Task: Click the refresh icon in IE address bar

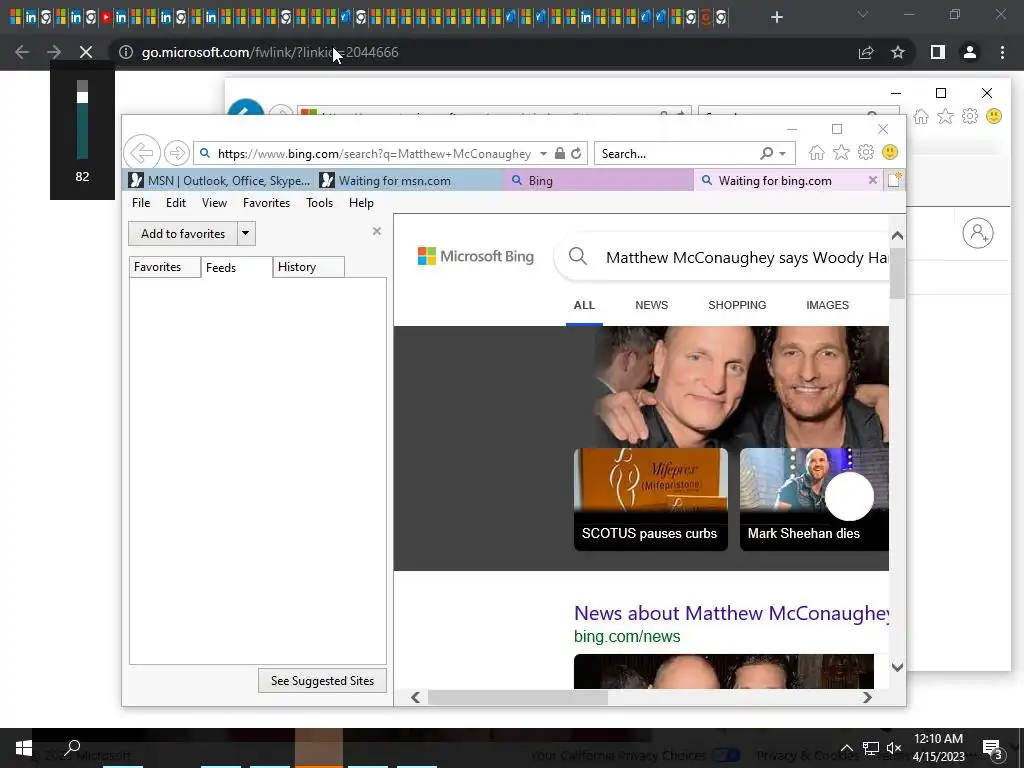Action: pos(576,153)
